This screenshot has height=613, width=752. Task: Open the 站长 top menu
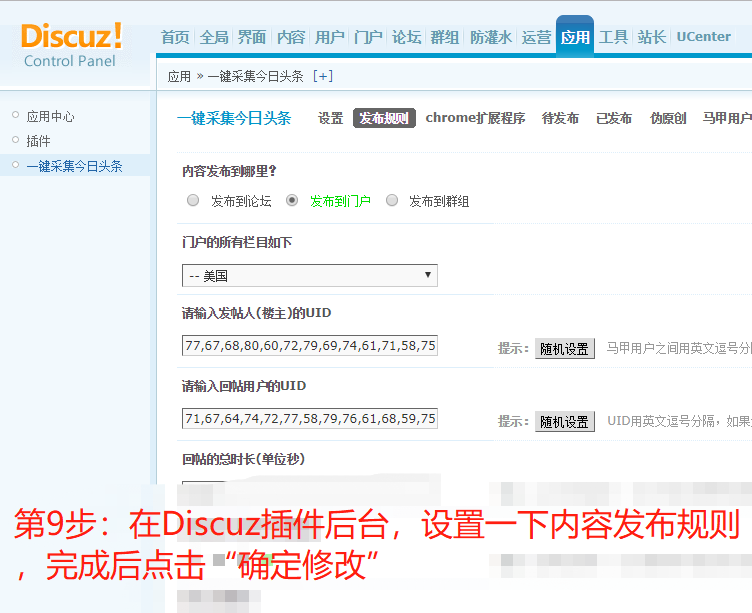click(x=652, y=37)
